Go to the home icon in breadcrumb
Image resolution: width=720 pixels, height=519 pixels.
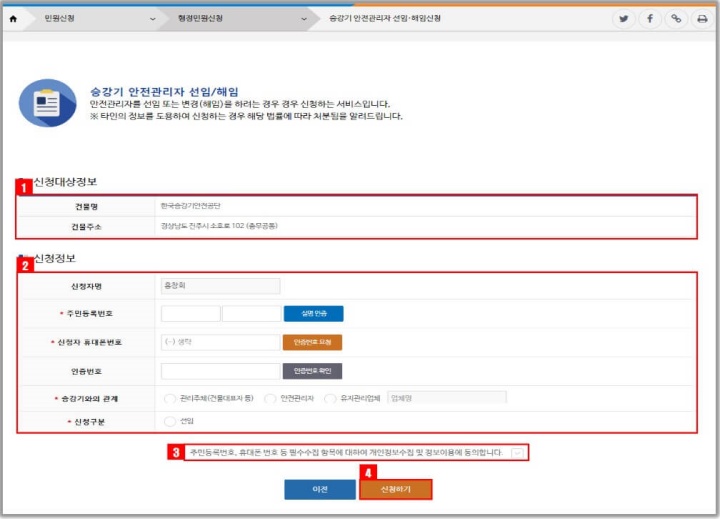click(x=13, y=19)
